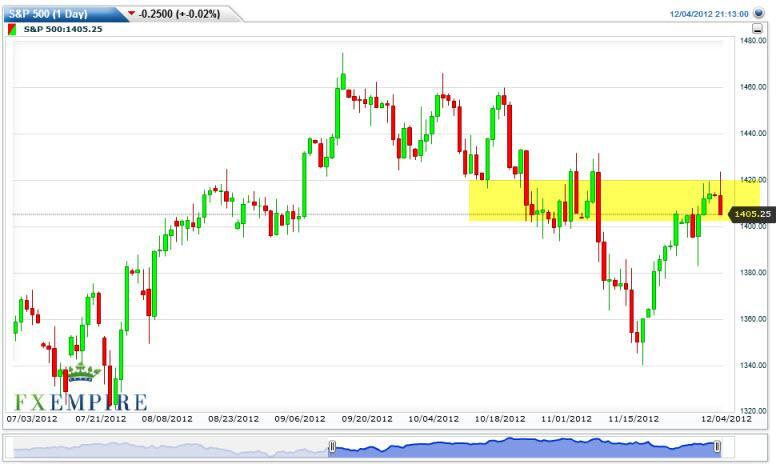Click the 08/23/2012 date label
The height and width of the screenshot is (467, 781).
[x=234, y=419]
